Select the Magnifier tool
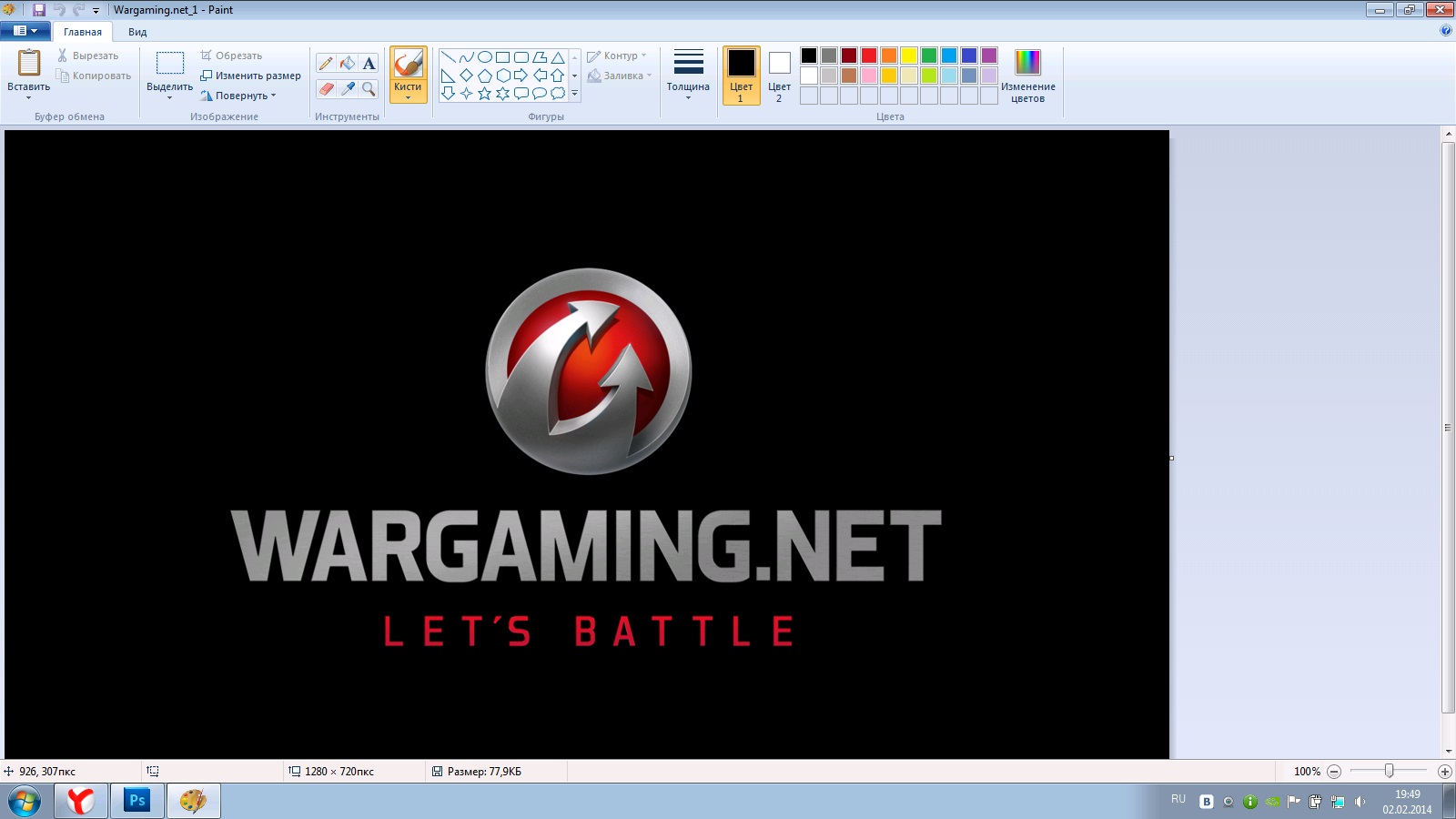 click(369, 89)
